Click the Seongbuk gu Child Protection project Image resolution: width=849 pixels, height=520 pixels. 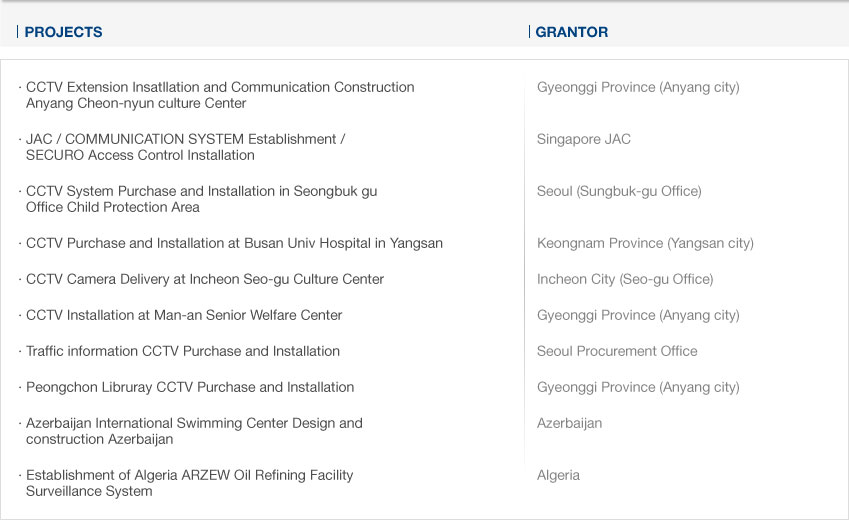(201, 199)
